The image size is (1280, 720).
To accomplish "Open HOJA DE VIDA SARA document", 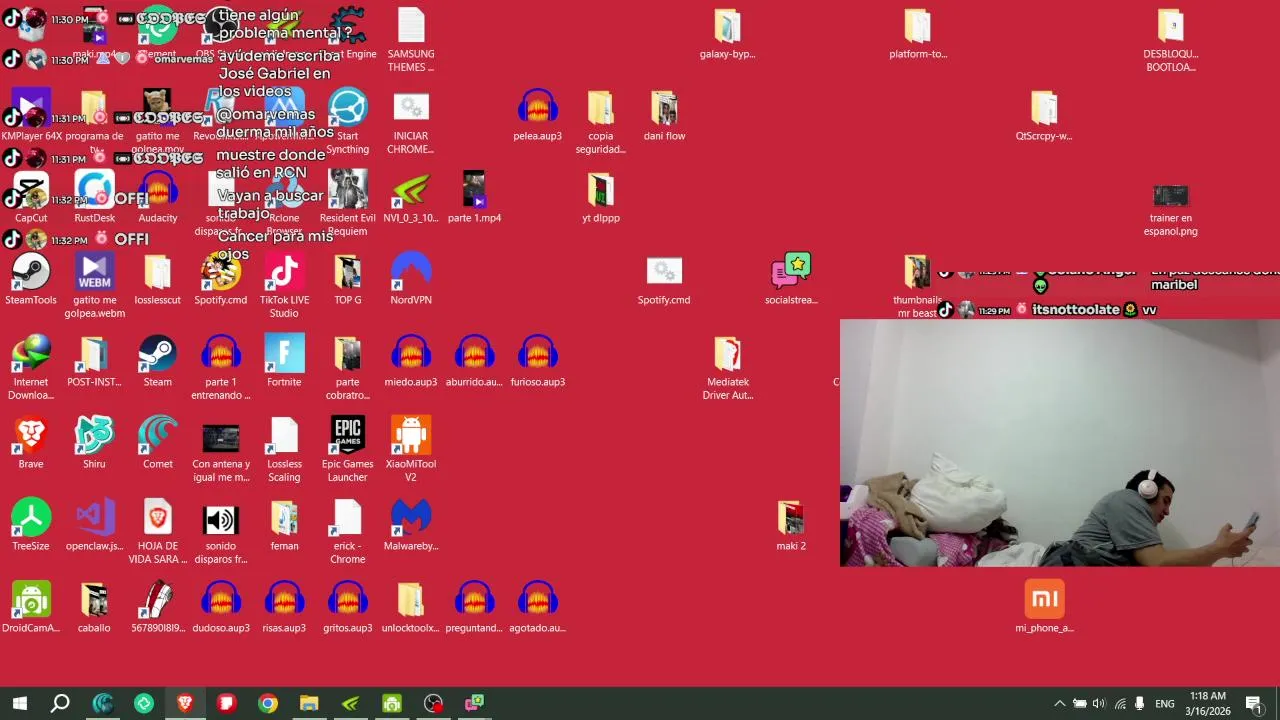I will click(158, 532).
